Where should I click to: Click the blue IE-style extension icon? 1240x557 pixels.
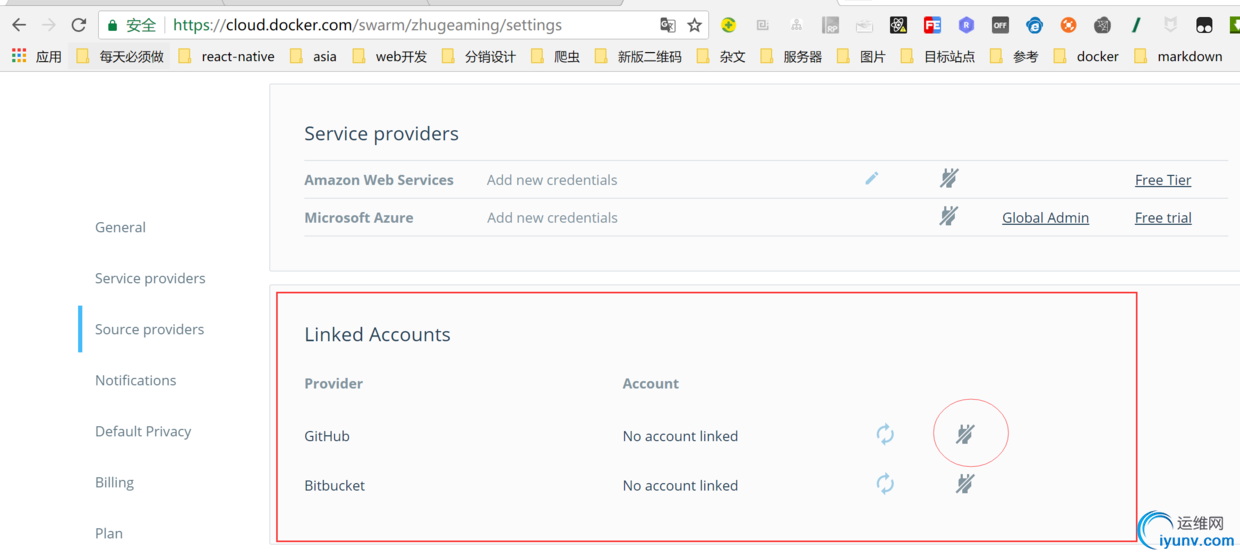click(x=1034, y=25)
